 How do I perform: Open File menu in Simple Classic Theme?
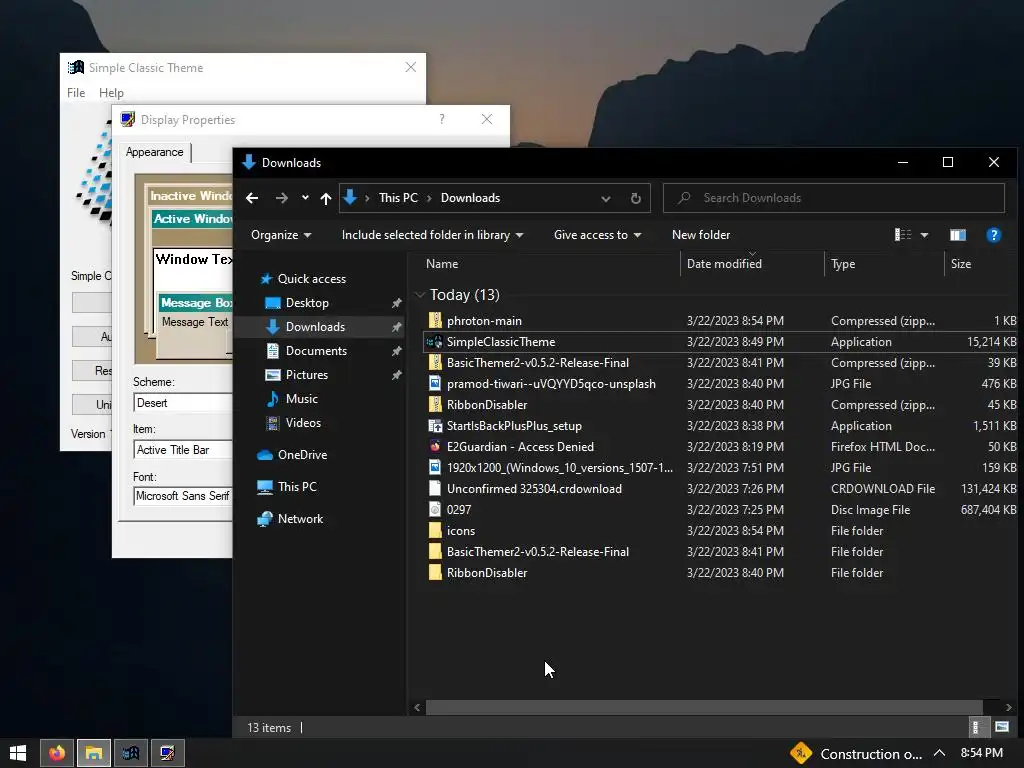tap(76, 93)
